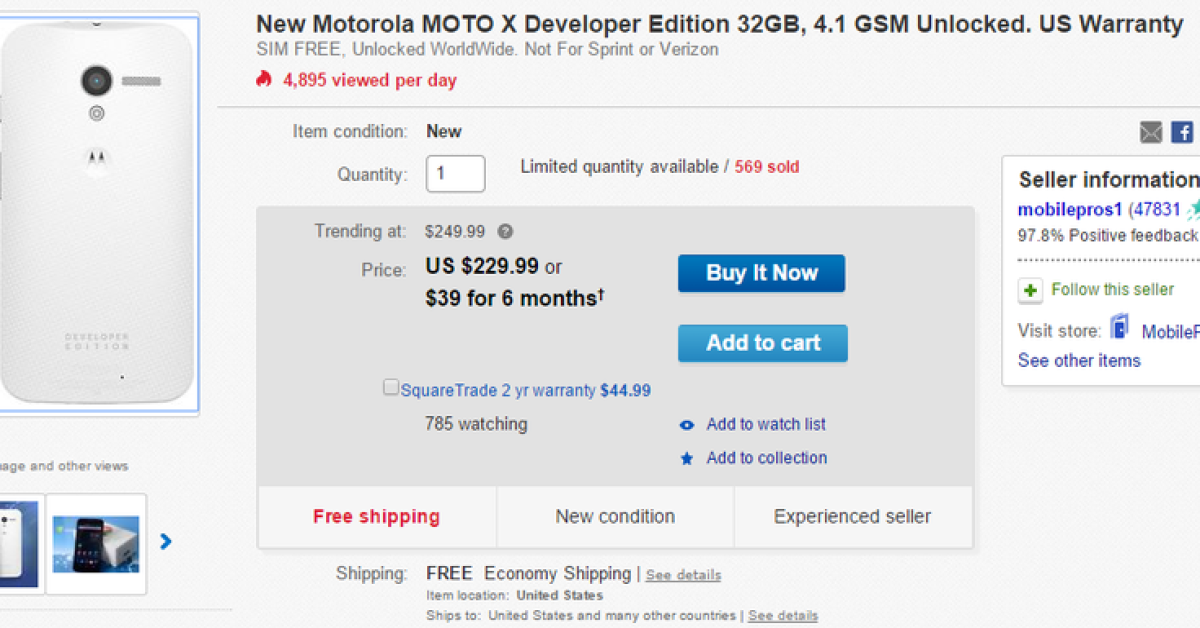Click the Add to watch list link

(766, 425)
